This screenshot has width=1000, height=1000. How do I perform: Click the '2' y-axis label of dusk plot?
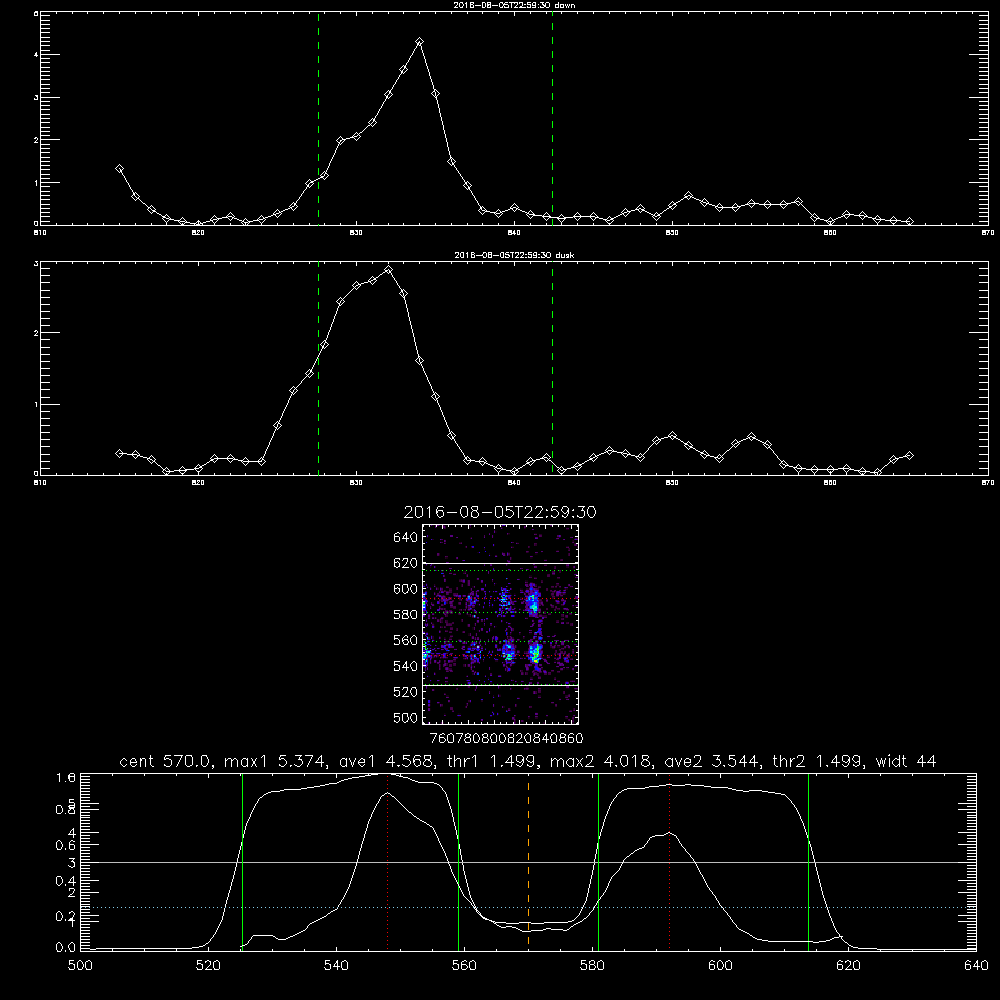[36, 333]
